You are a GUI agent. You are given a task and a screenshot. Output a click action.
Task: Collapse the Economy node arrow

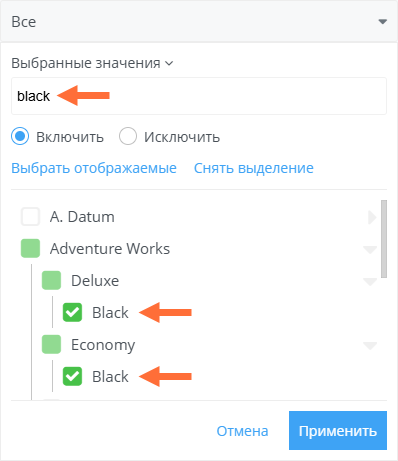pyautogui.click(x=370, y=346)
